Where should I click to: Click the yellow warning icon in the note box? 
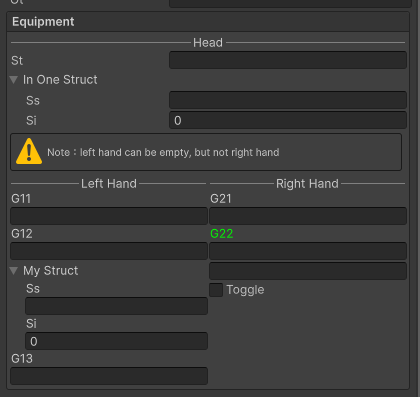pyautogui.click(x=29, y=152)
